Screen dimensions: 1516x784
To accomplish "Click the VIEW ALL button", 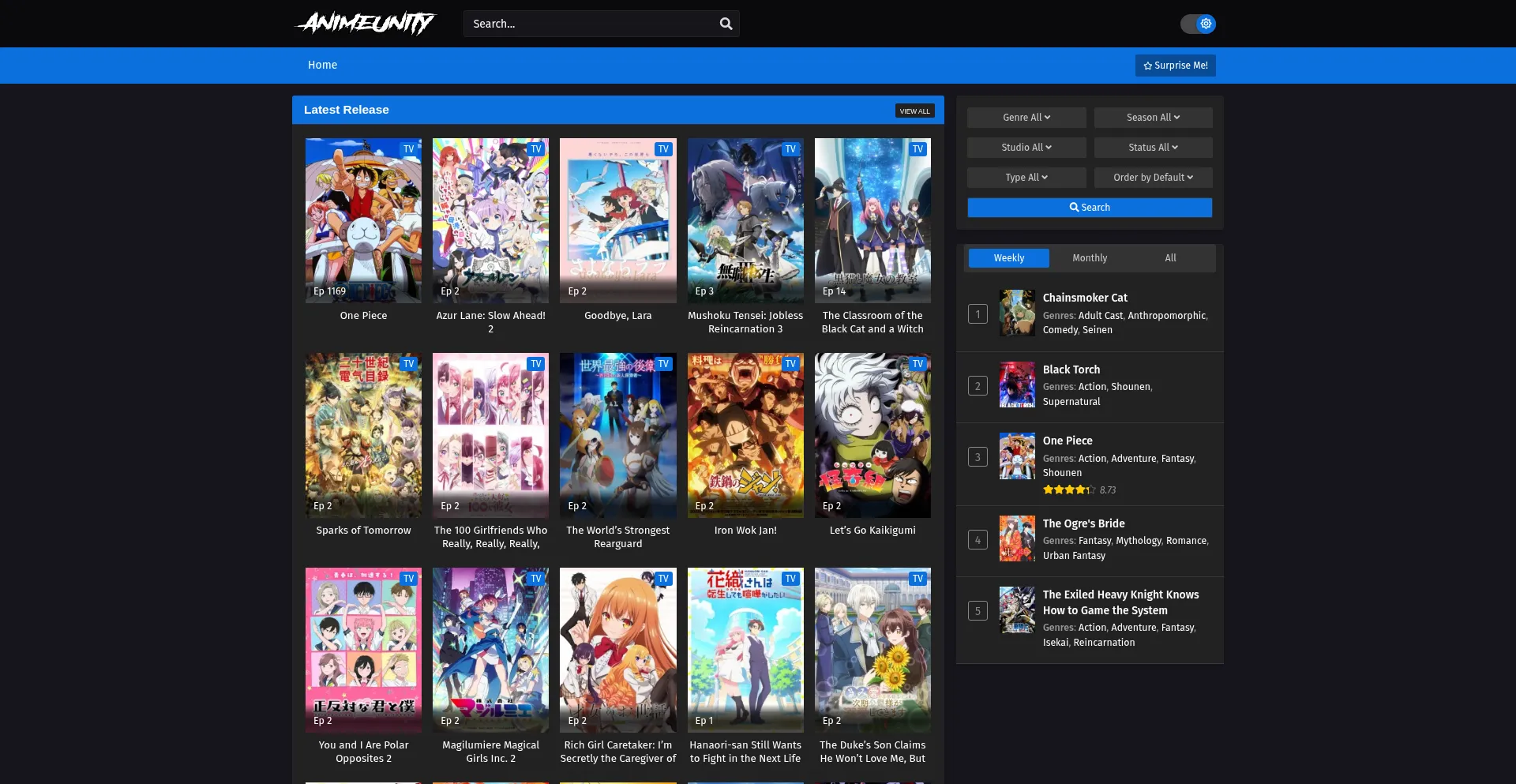I will [914, 111].
